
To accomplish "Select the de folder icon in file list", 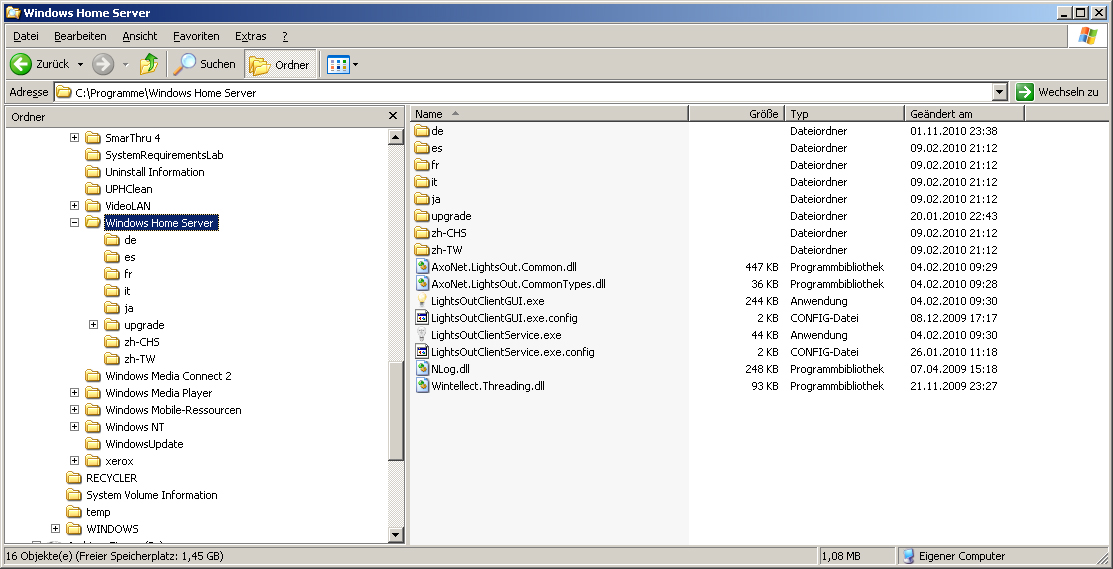I will [422, 131].
